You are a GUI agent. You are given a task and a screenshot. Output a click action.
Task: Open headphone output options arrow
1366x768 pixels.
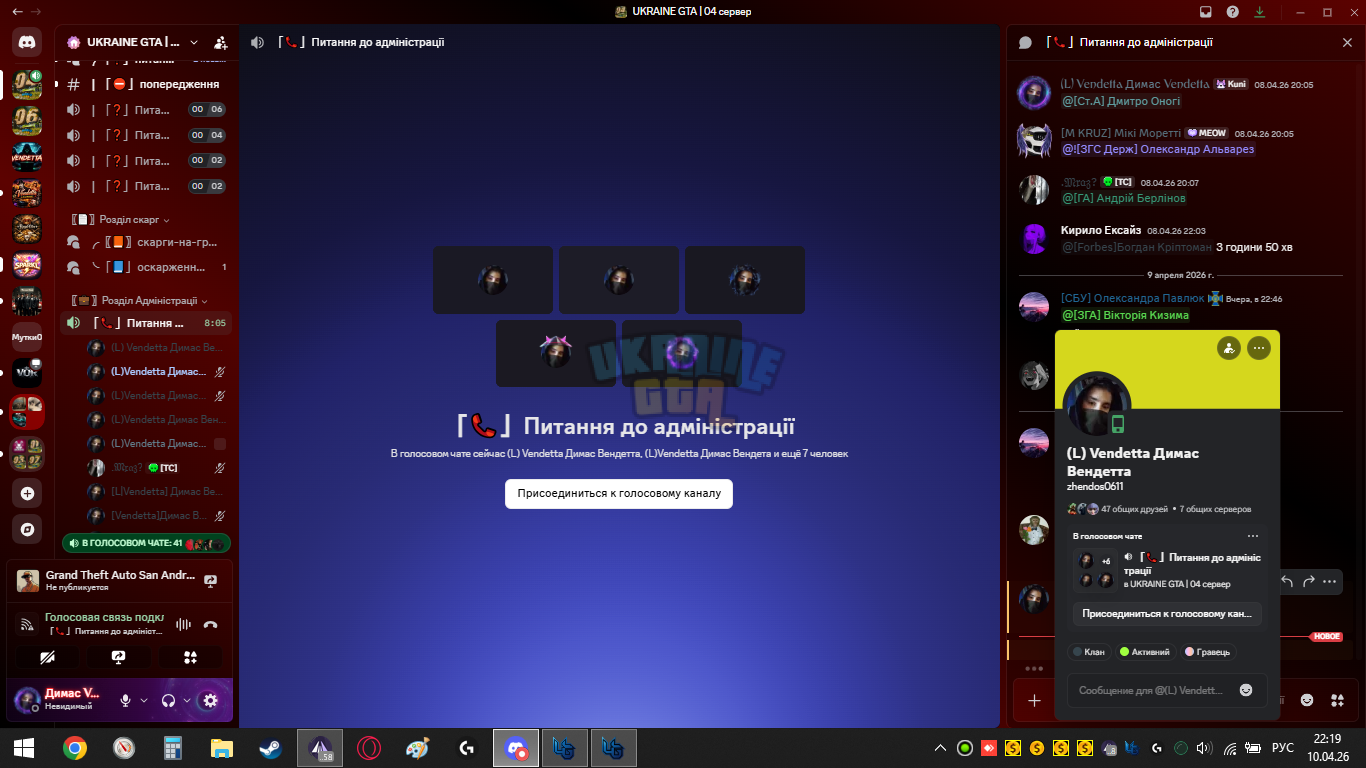[x=187, y=700]
